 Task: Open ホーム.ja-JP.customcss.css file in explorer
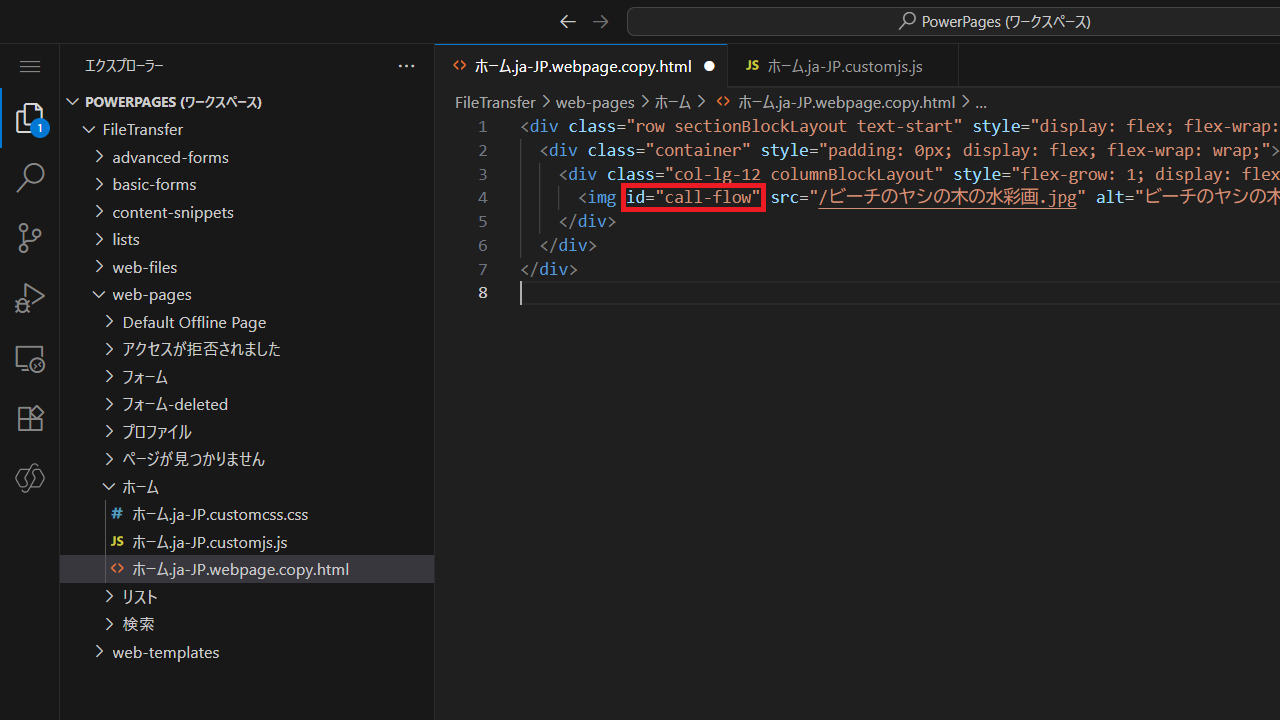(219, 514)
